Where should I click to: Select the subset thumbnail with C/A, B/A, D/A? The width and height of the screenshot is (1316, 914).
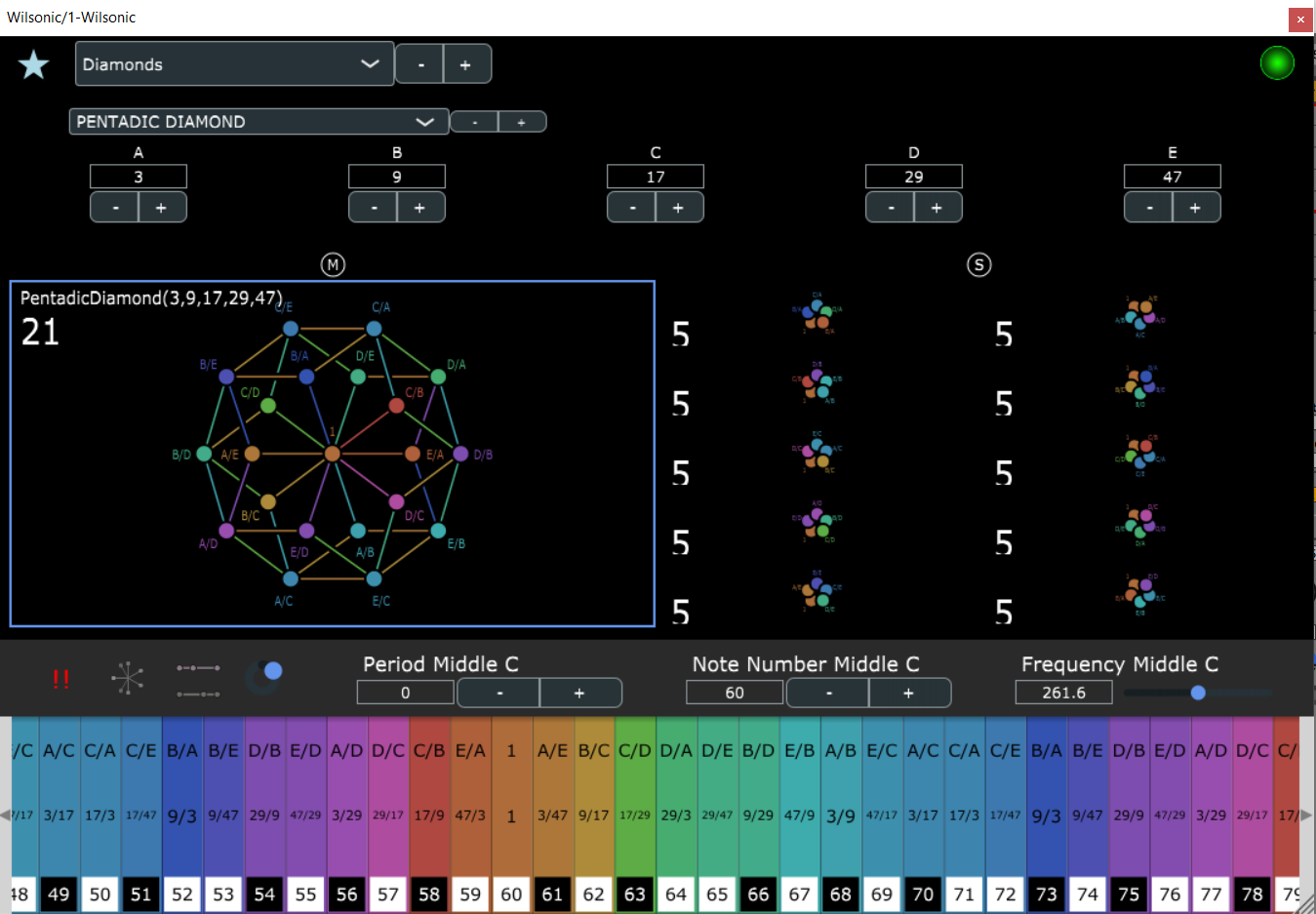coord(817,314)
